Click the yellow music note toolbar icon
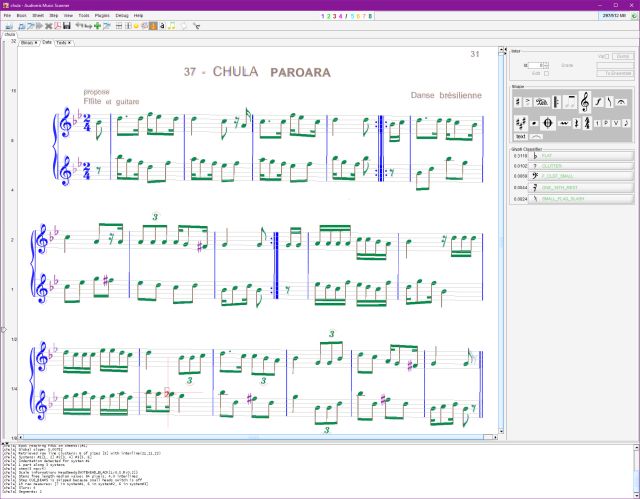 (x=171, y=26)
